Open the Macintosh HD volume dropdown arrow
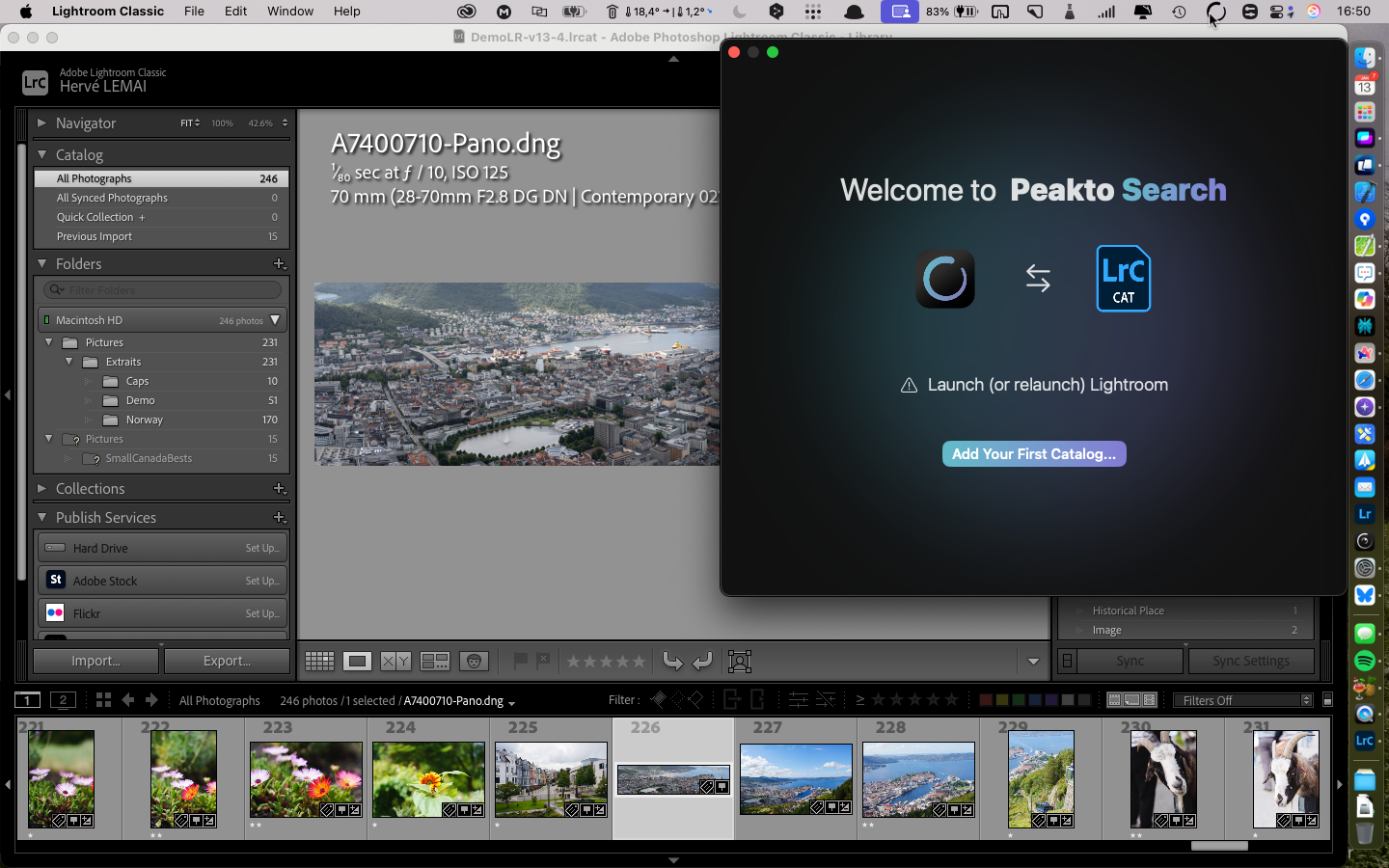 click(275, 319)
